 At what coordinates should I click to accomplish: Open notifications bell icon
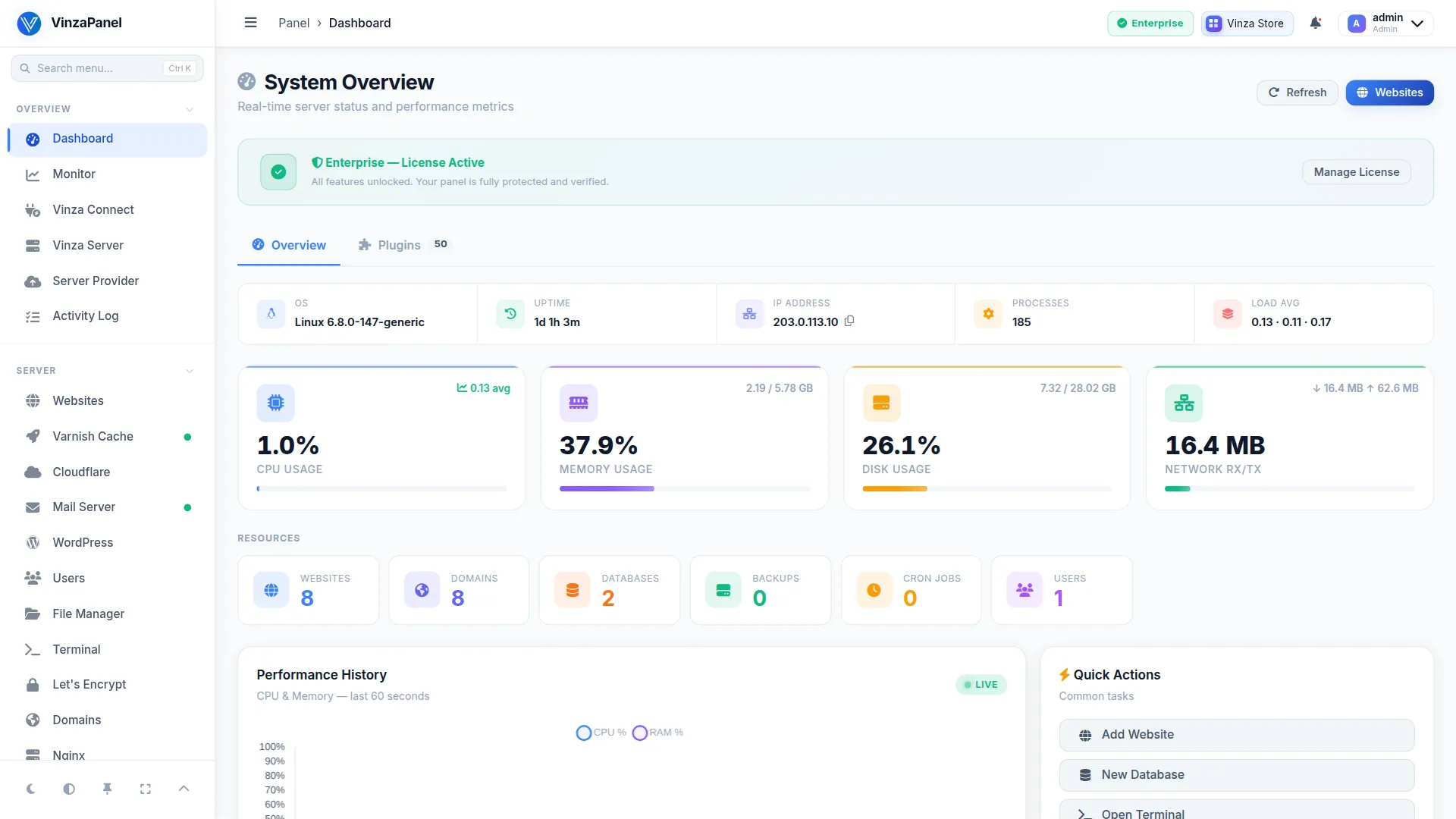(1316, 23)
